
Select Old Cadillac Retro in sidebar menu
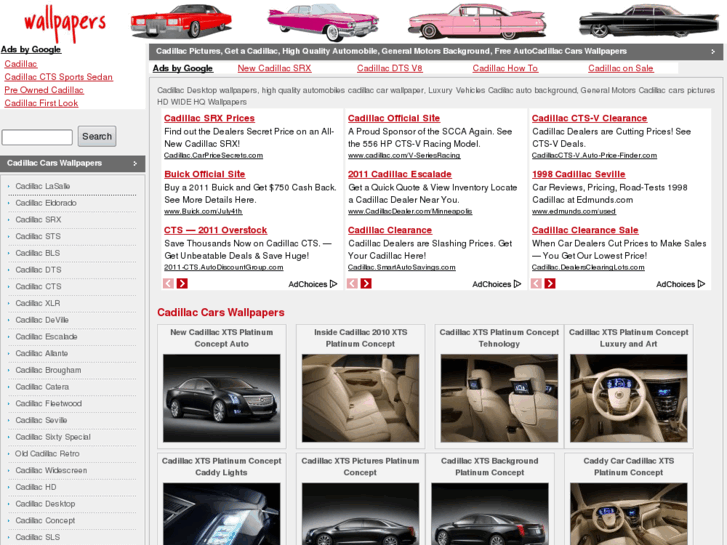click(x=47, y=454)
